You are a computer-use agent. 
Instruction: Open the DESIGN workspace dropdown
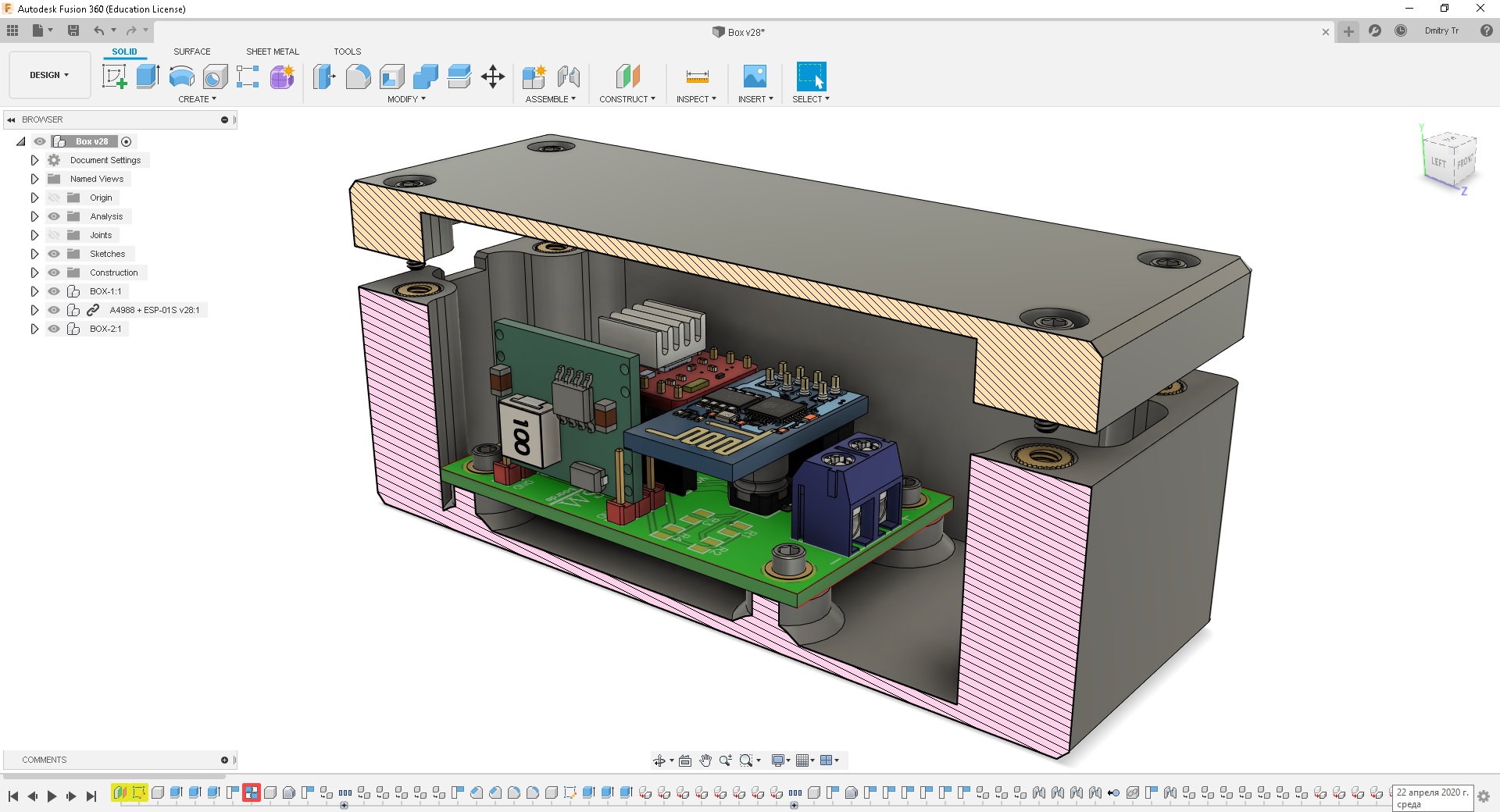click(49, 75)
